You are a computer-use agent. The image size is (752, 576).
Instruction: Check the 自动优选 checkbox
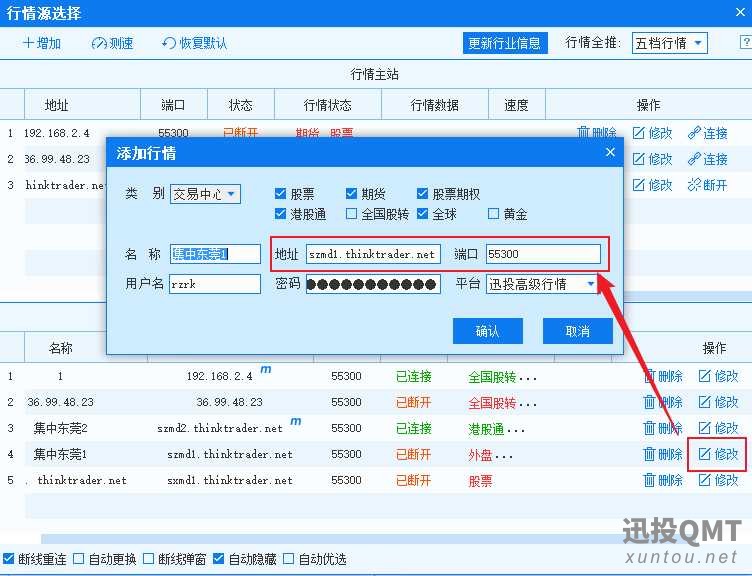pos(288,558)
